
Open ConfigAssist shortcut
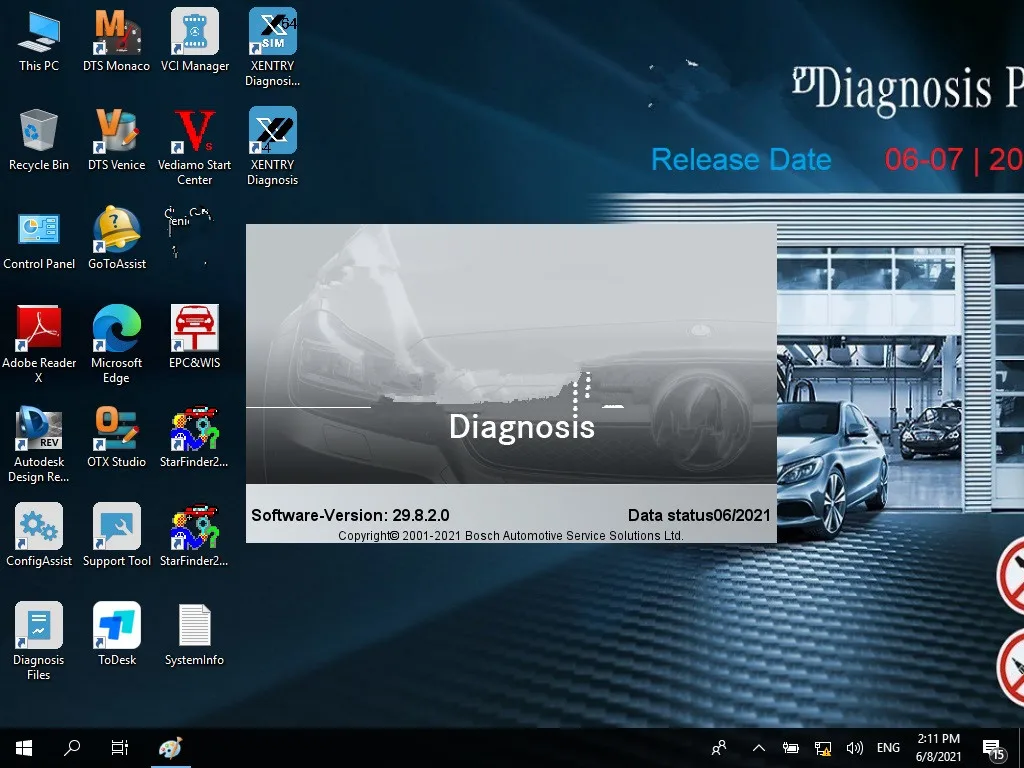(x=39, y=536)
